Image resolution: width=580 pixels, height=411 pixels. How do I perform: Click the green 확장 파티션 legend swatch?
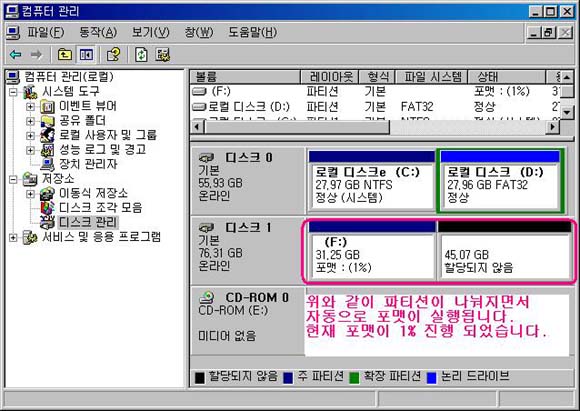(x=354, y=378)
